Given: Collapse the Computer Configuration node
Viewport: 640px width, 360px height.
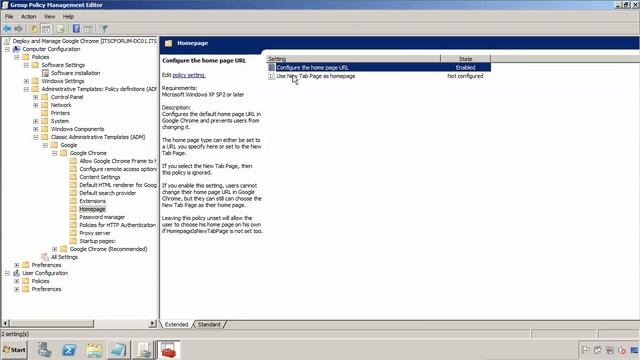Looking at the screenshot, I should coord(7,49).
